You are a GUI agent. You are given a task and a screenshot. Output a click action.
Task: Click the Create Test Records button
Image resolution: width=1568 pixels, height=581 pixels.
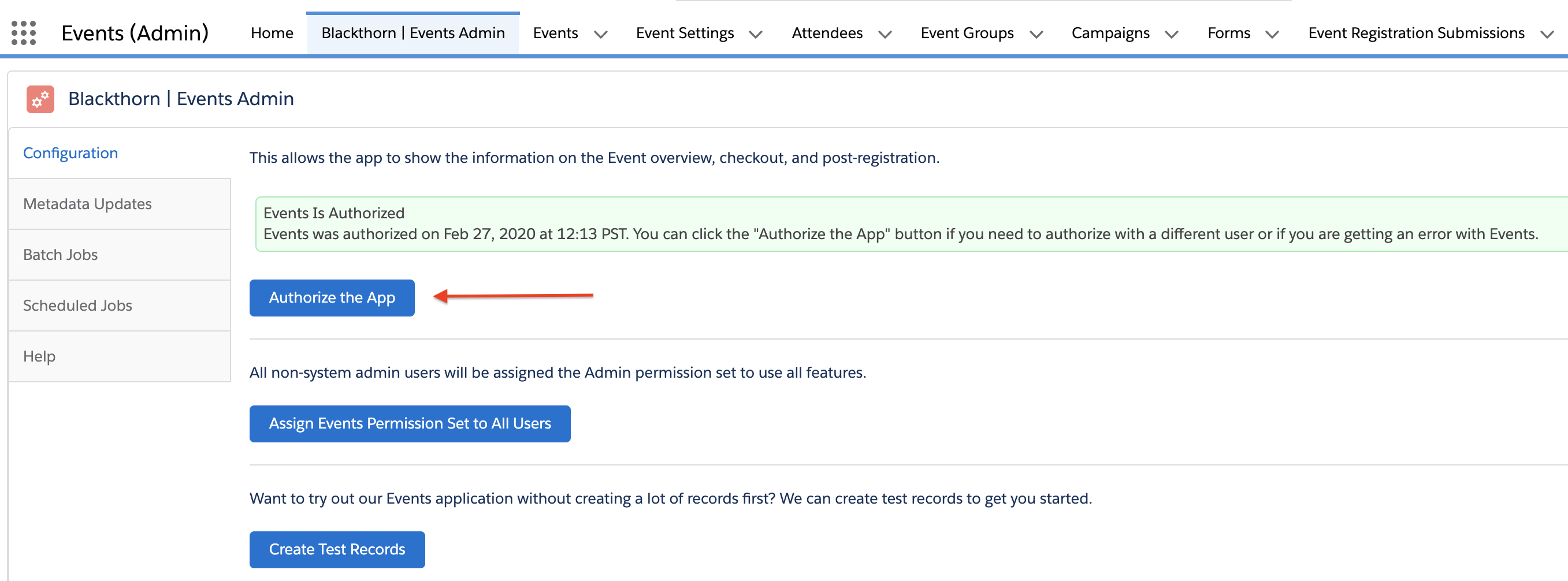click(337, 549)
